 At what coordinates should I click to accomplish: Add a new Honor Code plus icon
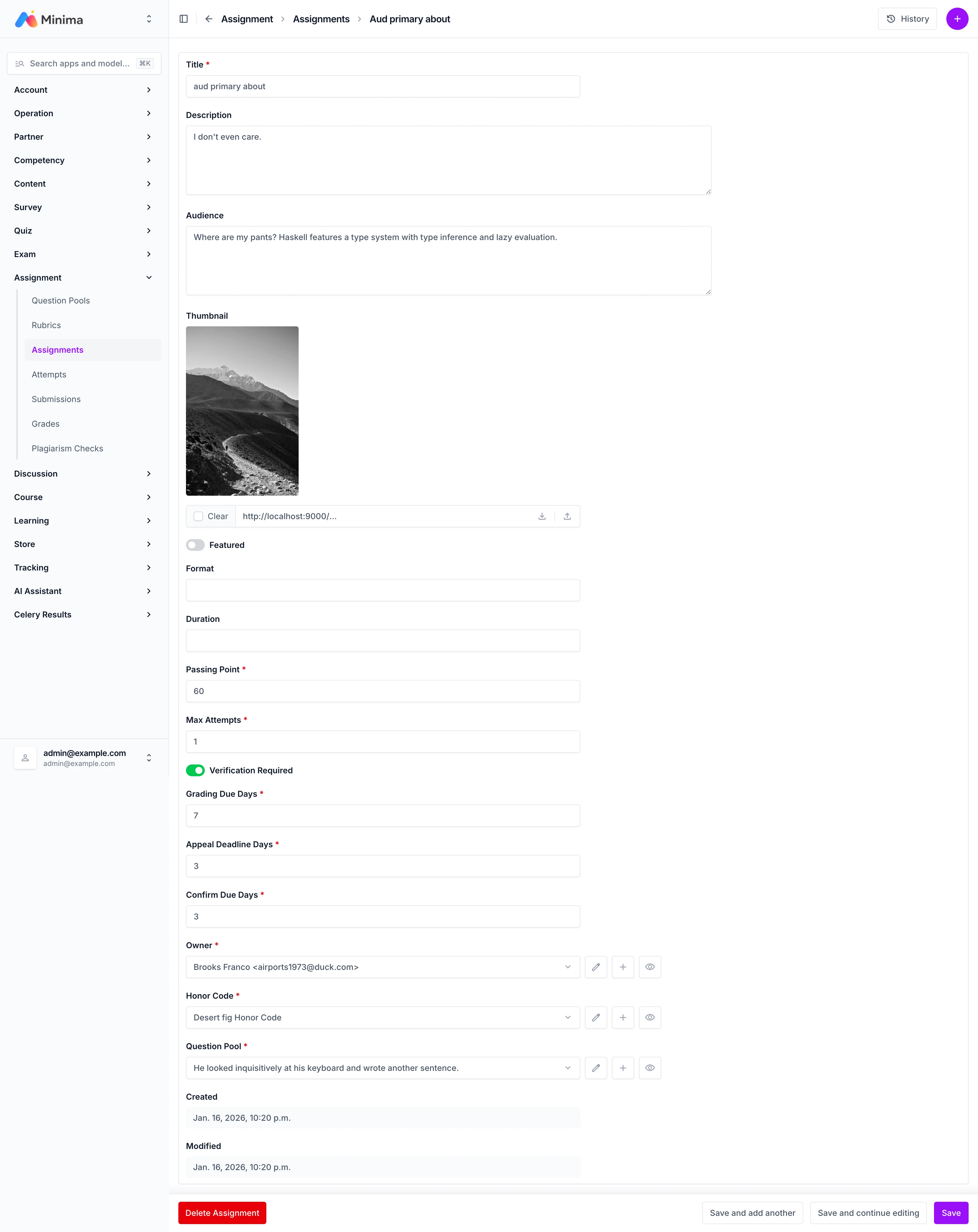[623, 1017]
